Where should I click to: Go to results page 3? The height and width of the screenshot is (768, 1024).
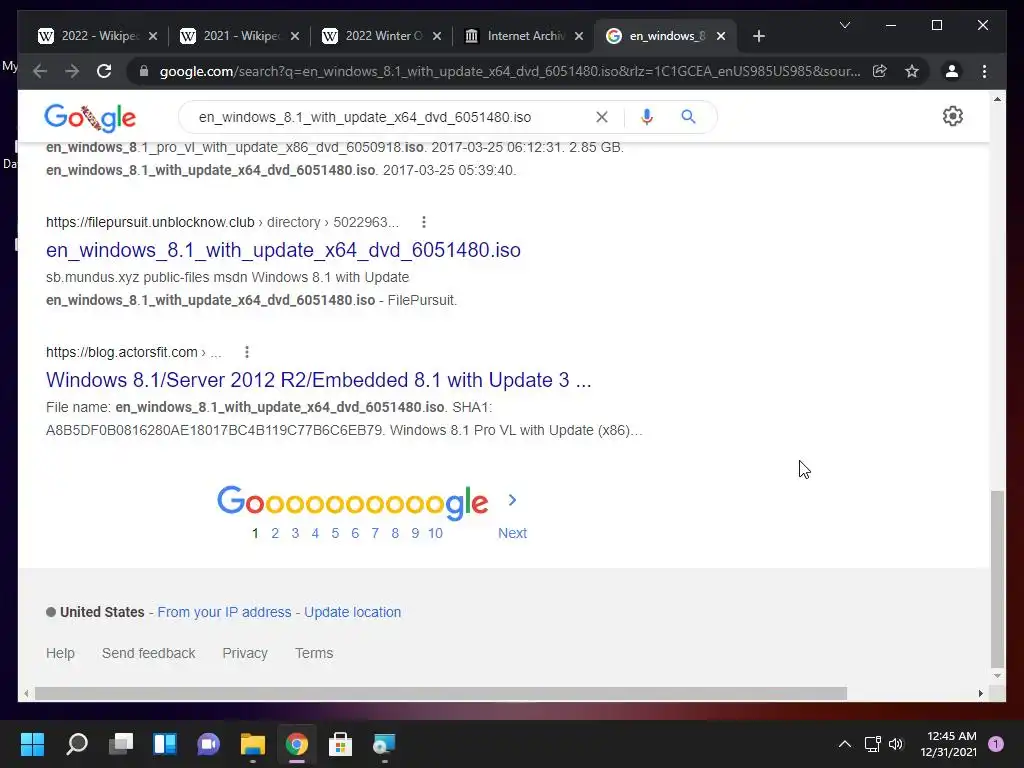(295, 533)
